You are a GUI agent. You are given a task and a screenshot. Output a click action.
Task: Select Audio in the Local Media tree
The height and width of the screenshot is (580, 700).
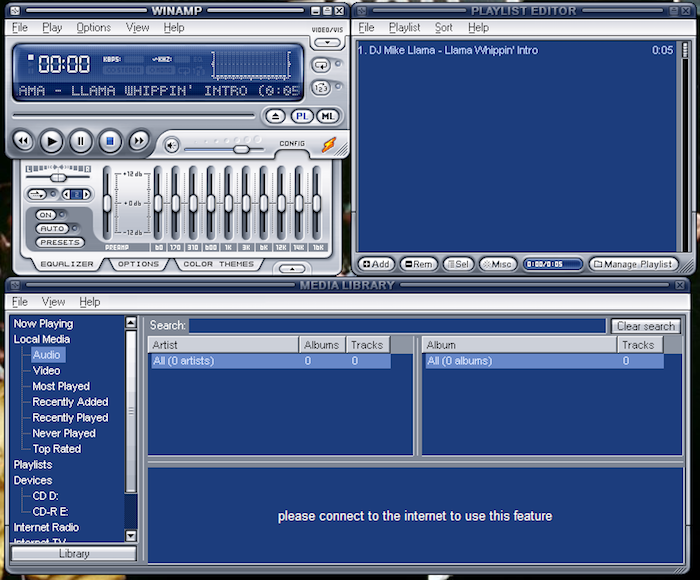46,355
